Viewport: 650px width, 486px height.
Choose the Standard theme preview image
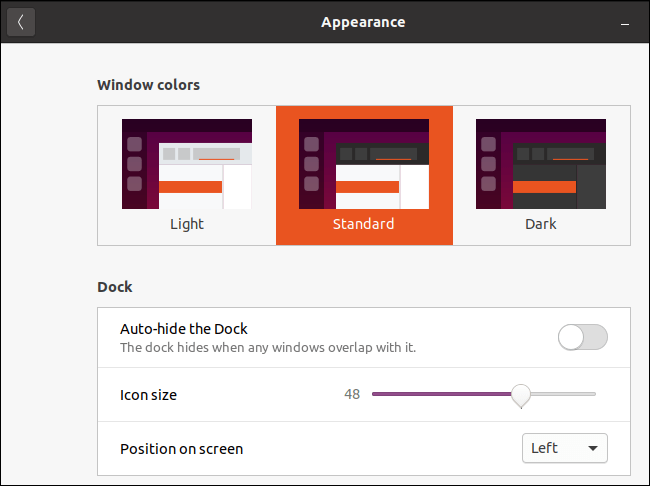click(x=364, y=164)
